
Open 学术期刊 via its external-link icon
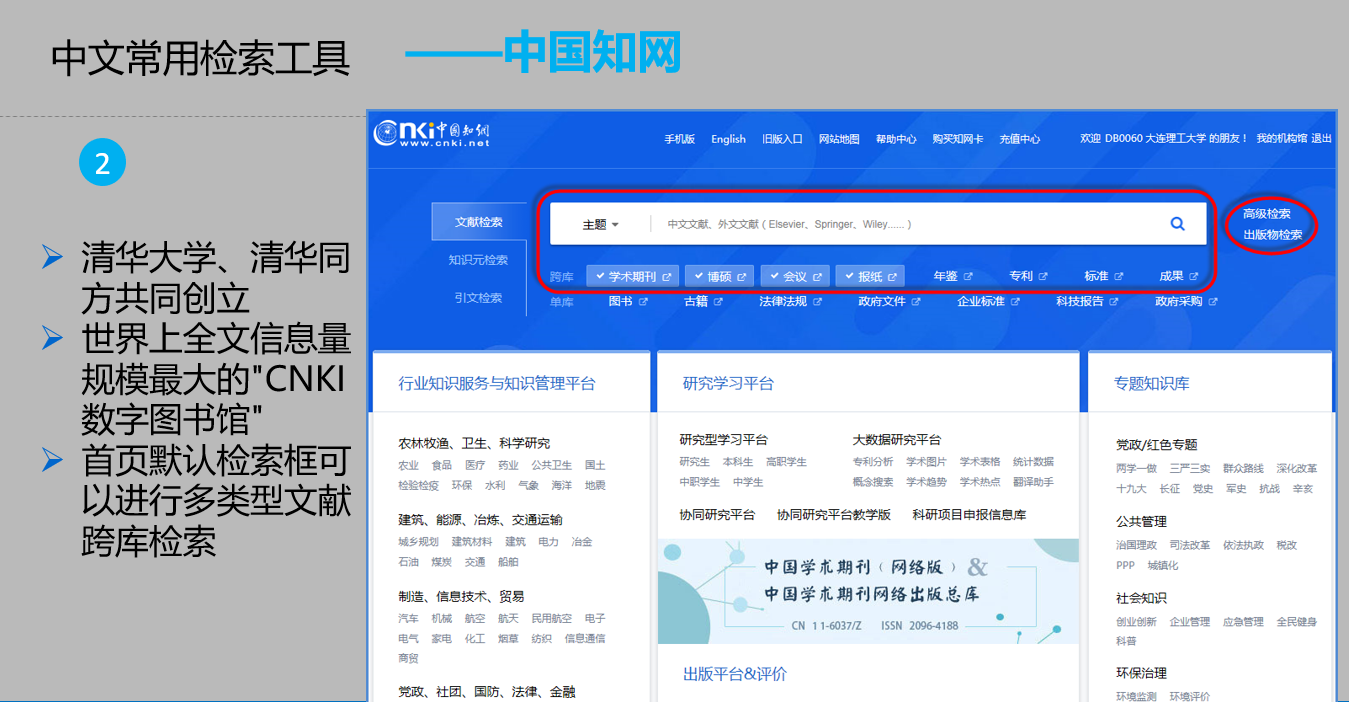[x=666, y=275]
